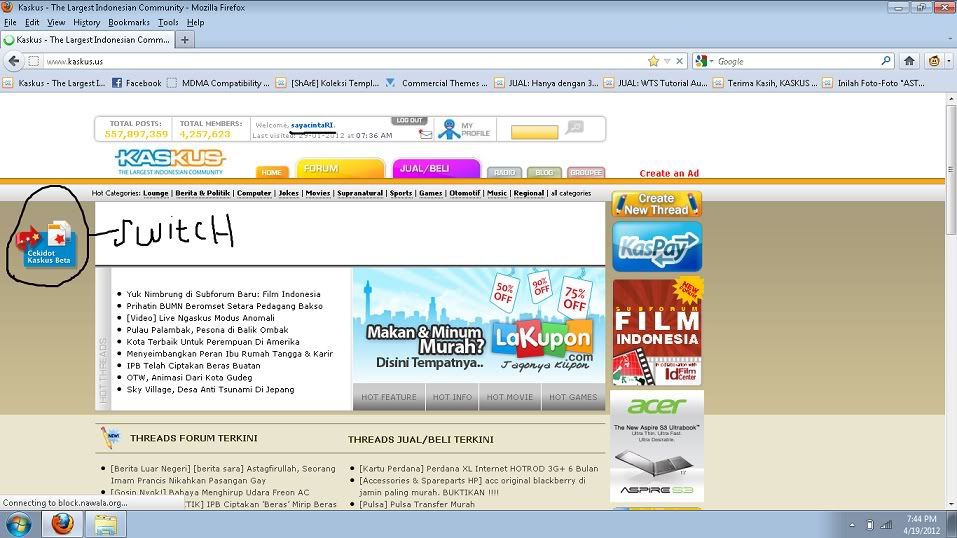The image size is (957, 538).
Task: Expand the add-on toolbar dropdown arrow
Action: [949, 60]
